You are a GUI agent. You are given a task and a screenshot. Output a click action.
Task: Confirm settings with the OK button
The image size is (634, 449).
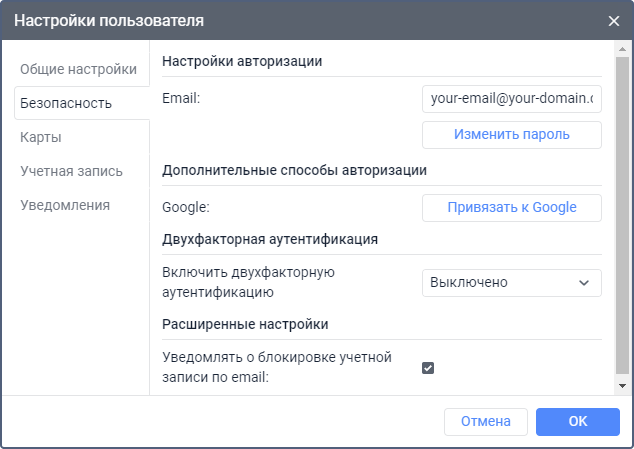click(577, 421)
